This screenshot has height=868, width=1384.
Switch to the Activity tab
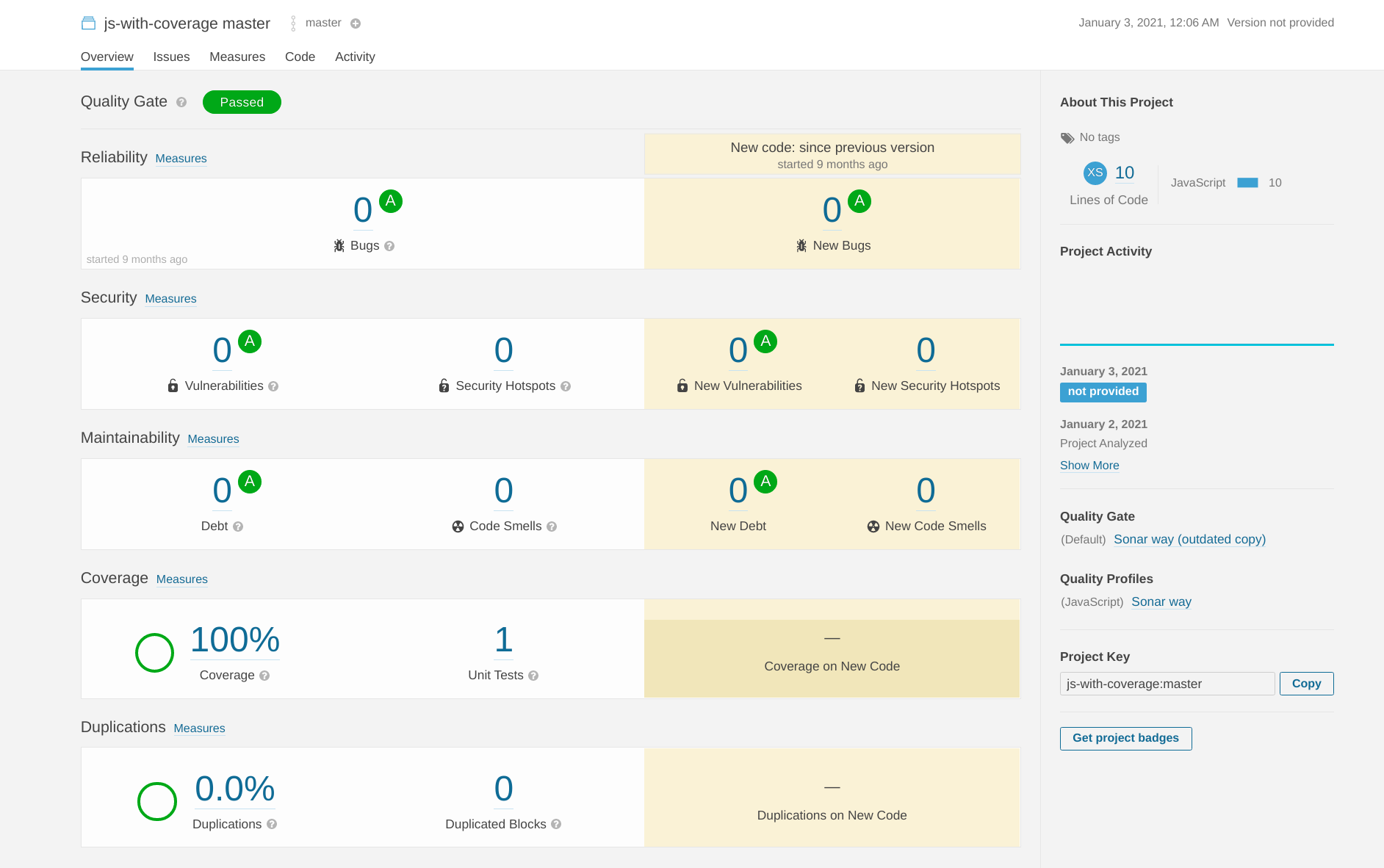tap(355, 57)
